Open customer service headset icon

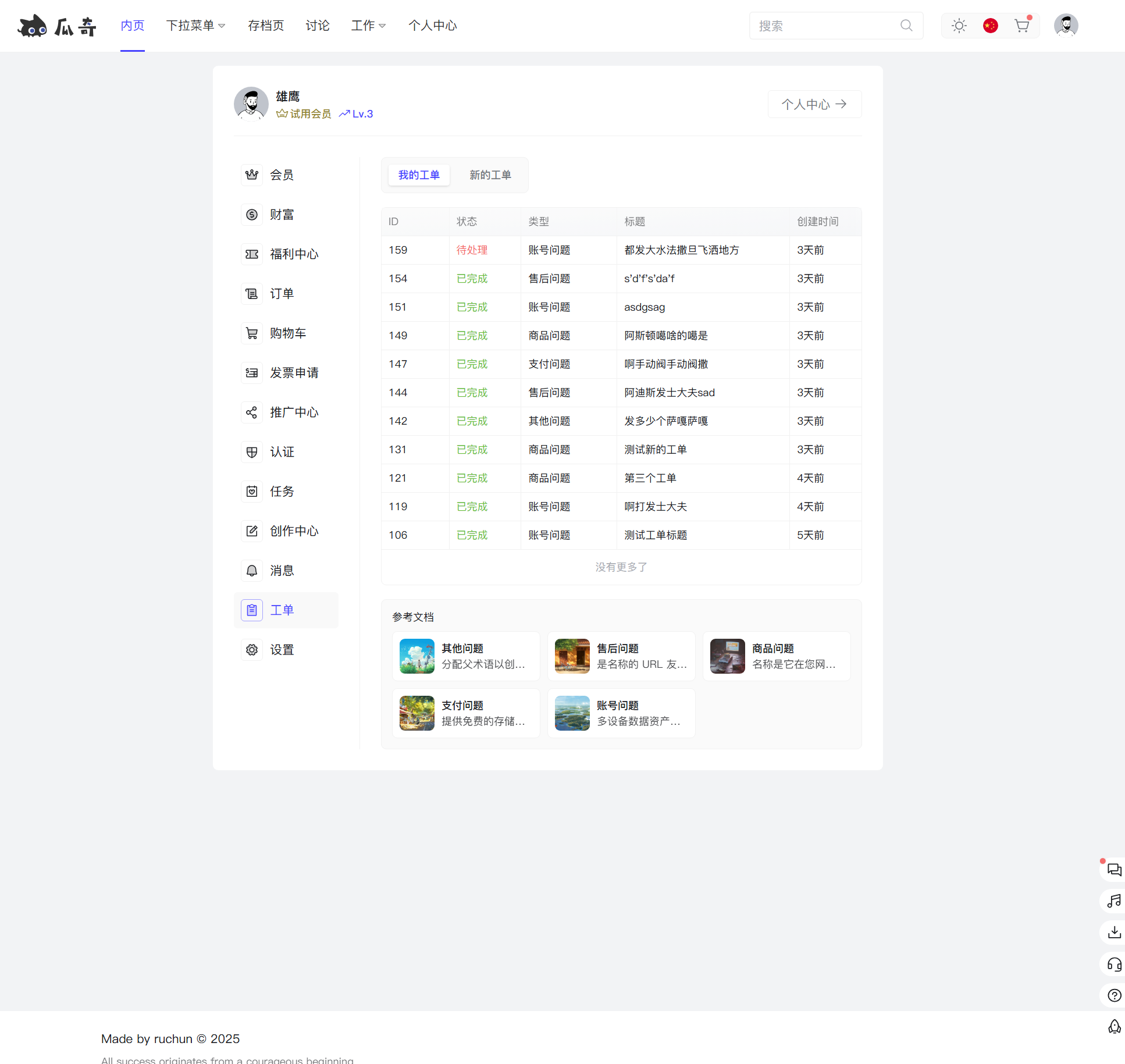[1114, 964]
